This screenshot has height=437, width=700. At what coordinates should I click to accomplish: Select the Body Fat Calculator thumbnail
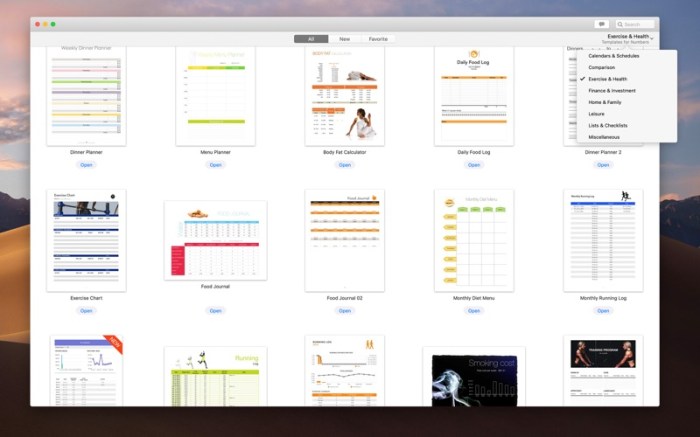pyautogui.click(x=345, y=96)
